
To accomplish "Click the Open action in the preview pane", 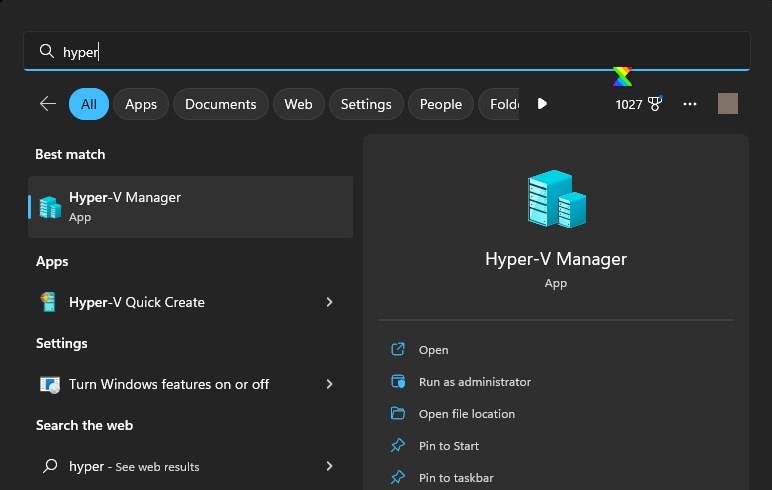I will [x=433, y=350].
